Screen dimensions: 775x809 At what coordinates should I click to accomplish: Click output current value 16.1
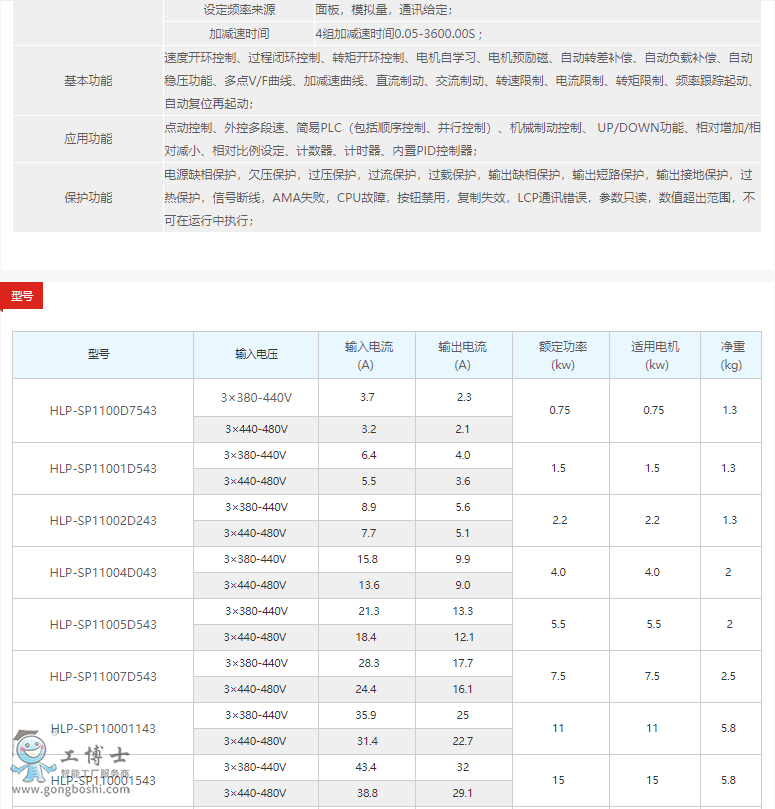[463, 689]
